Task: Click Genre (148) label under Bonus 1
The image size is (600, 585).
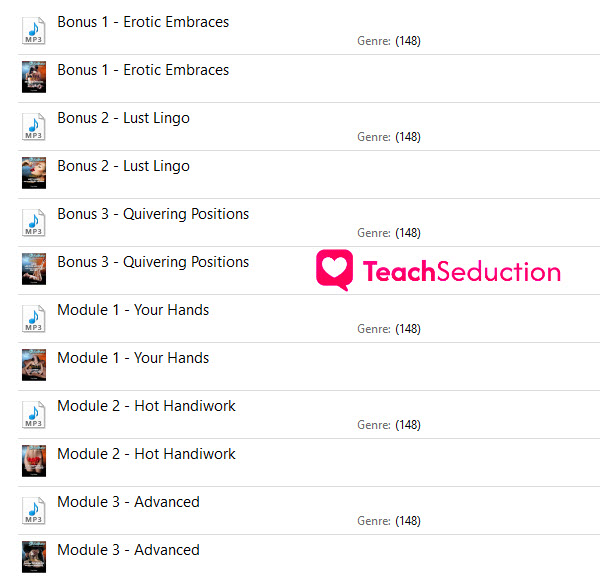Action: coord(389,41)
